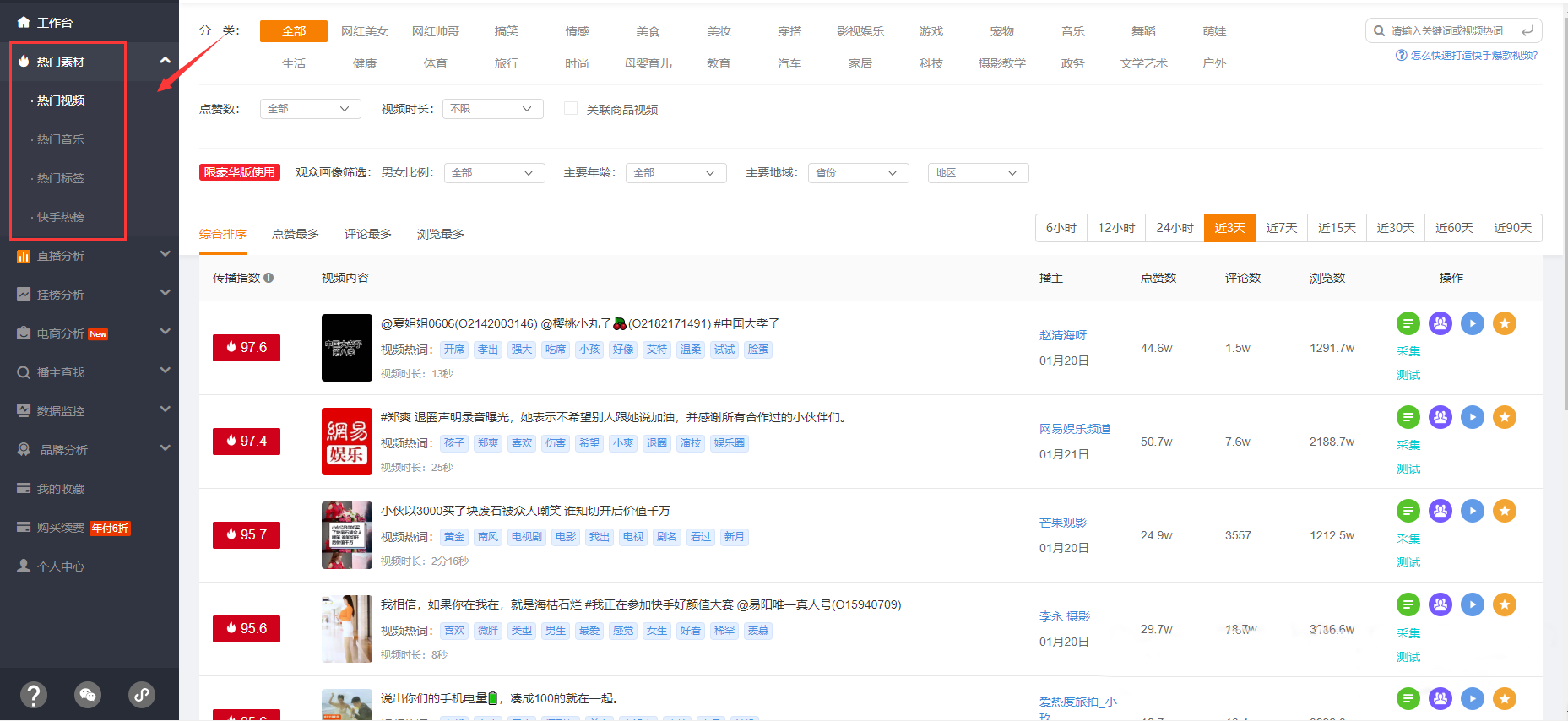Favorite the 芒果观影 video with star icon
The image size is (1568, 721).
tap(1505, 511)
